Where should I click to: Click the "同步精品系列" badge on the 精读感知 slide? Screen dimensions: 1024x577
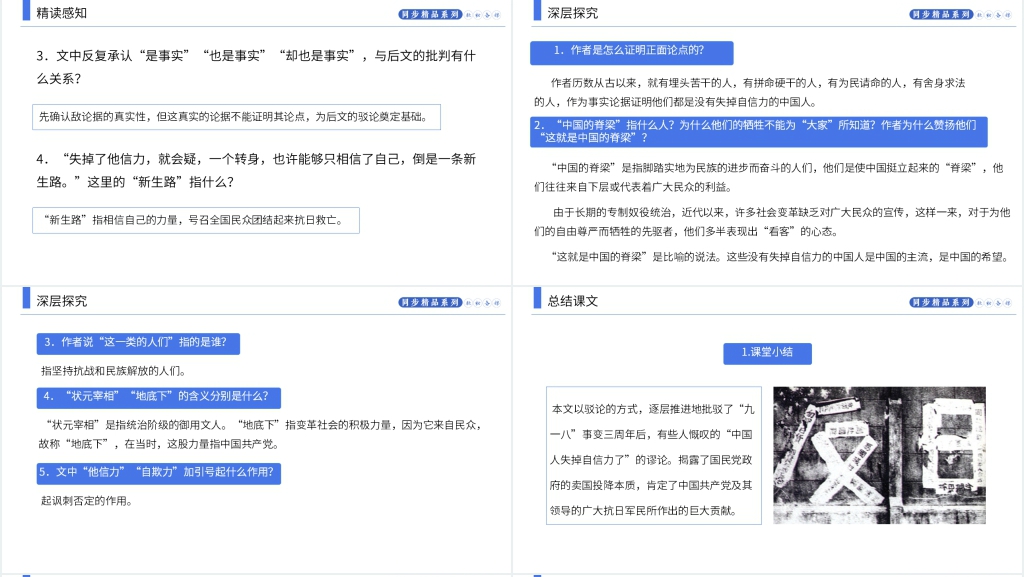[430, 14]
